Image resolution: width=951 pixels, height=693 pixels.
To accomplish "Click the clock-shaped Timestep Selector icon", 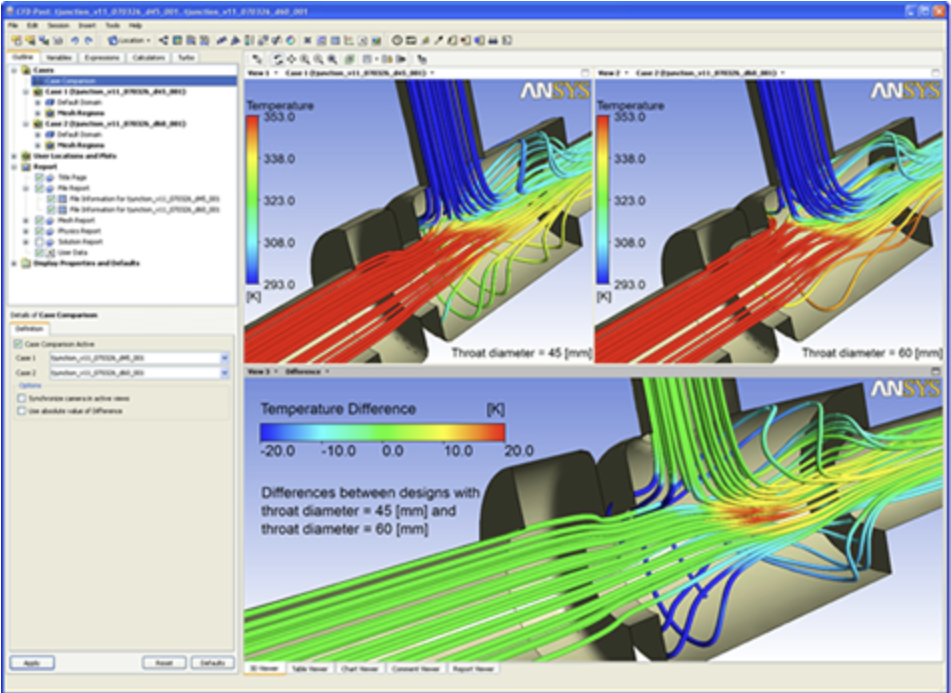I will coord(397,40).
